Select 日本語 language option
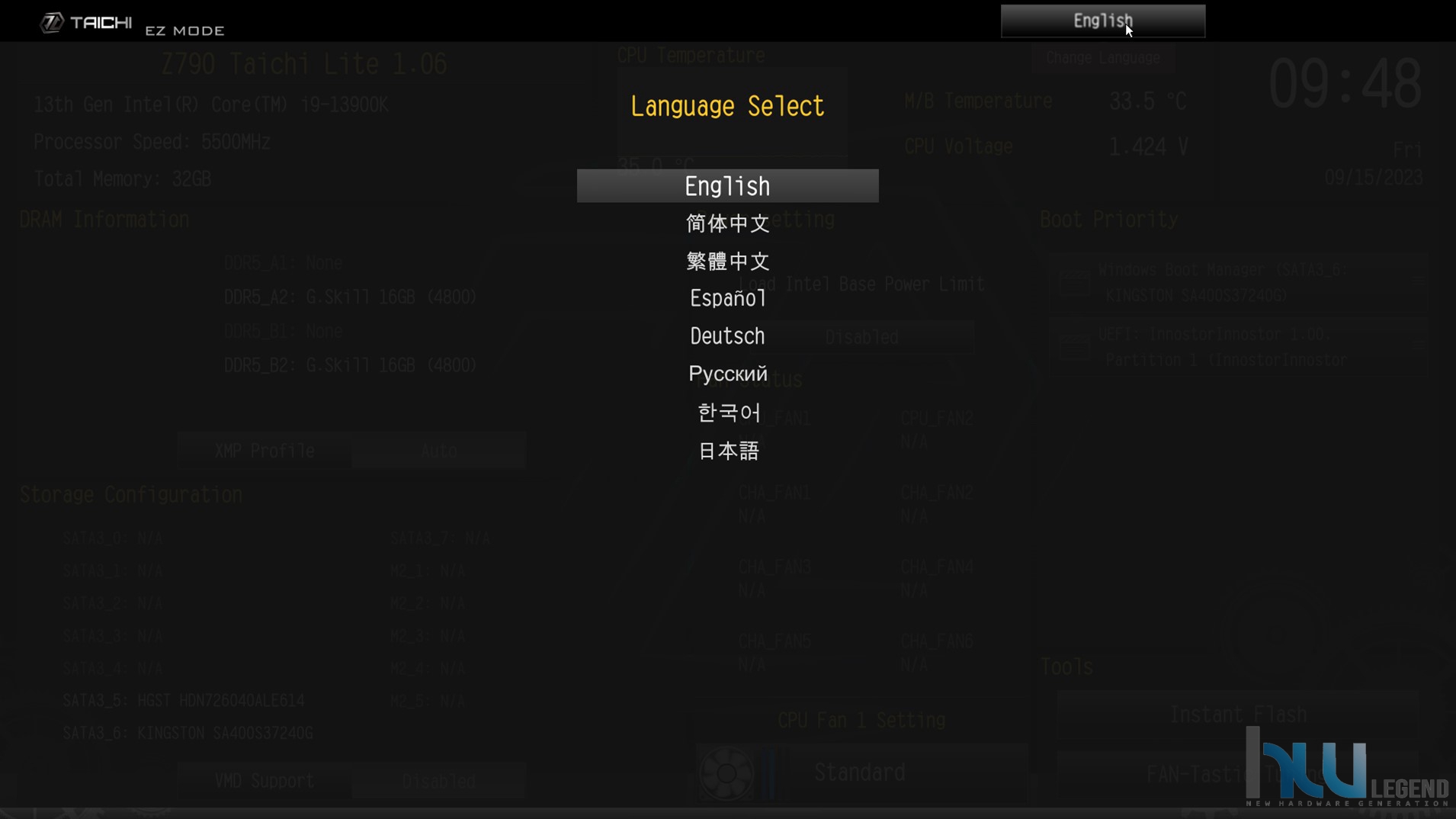Screen dimensions: 1456x819 click(x=727, y=451)
